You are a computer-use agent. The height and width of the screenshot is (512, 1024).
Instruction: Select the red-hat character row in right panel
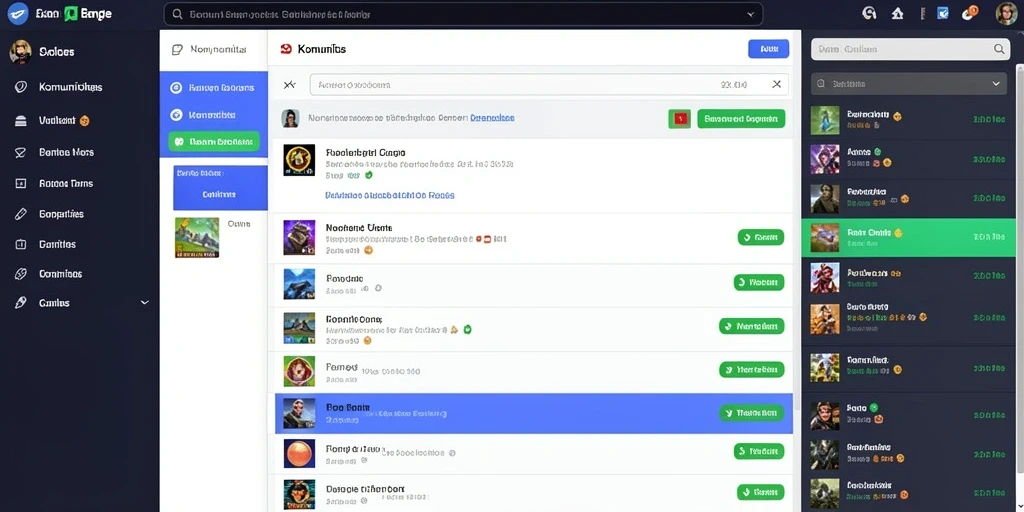(908, 277)
